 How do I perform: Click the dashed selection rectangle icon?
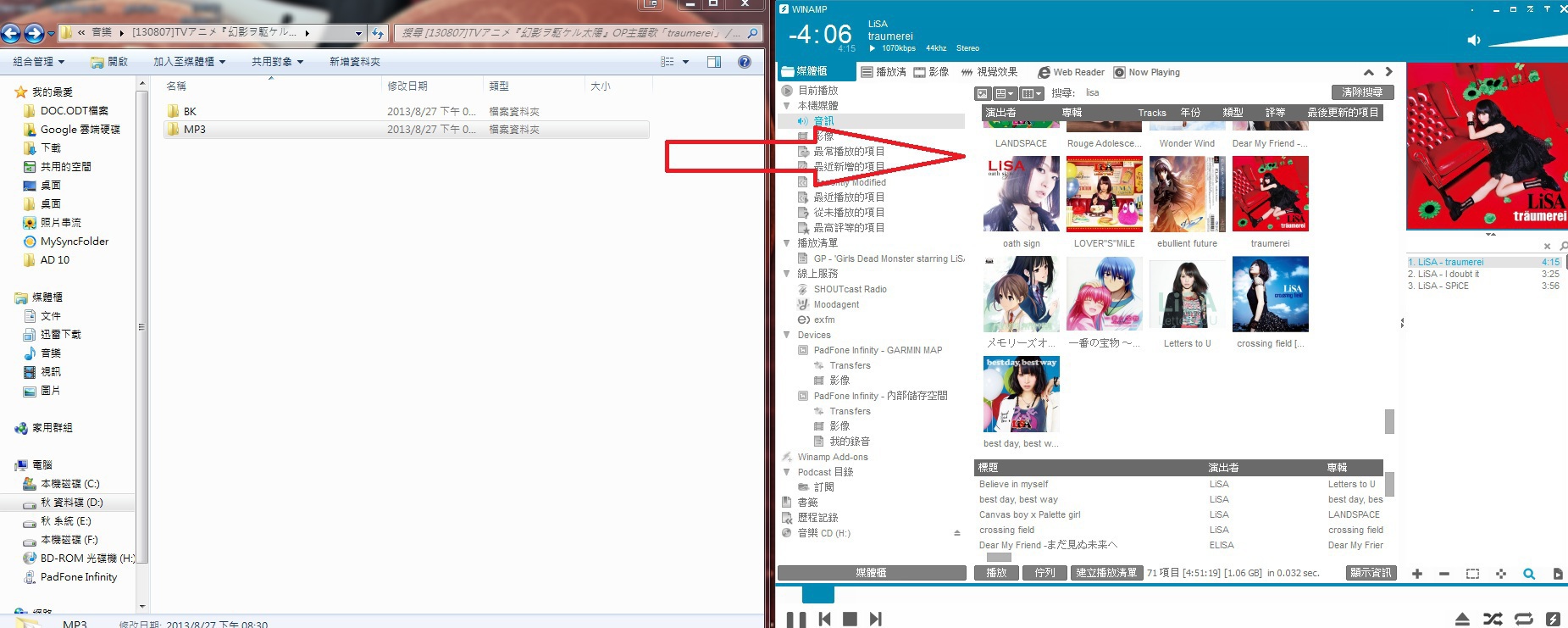point(1473,574)
